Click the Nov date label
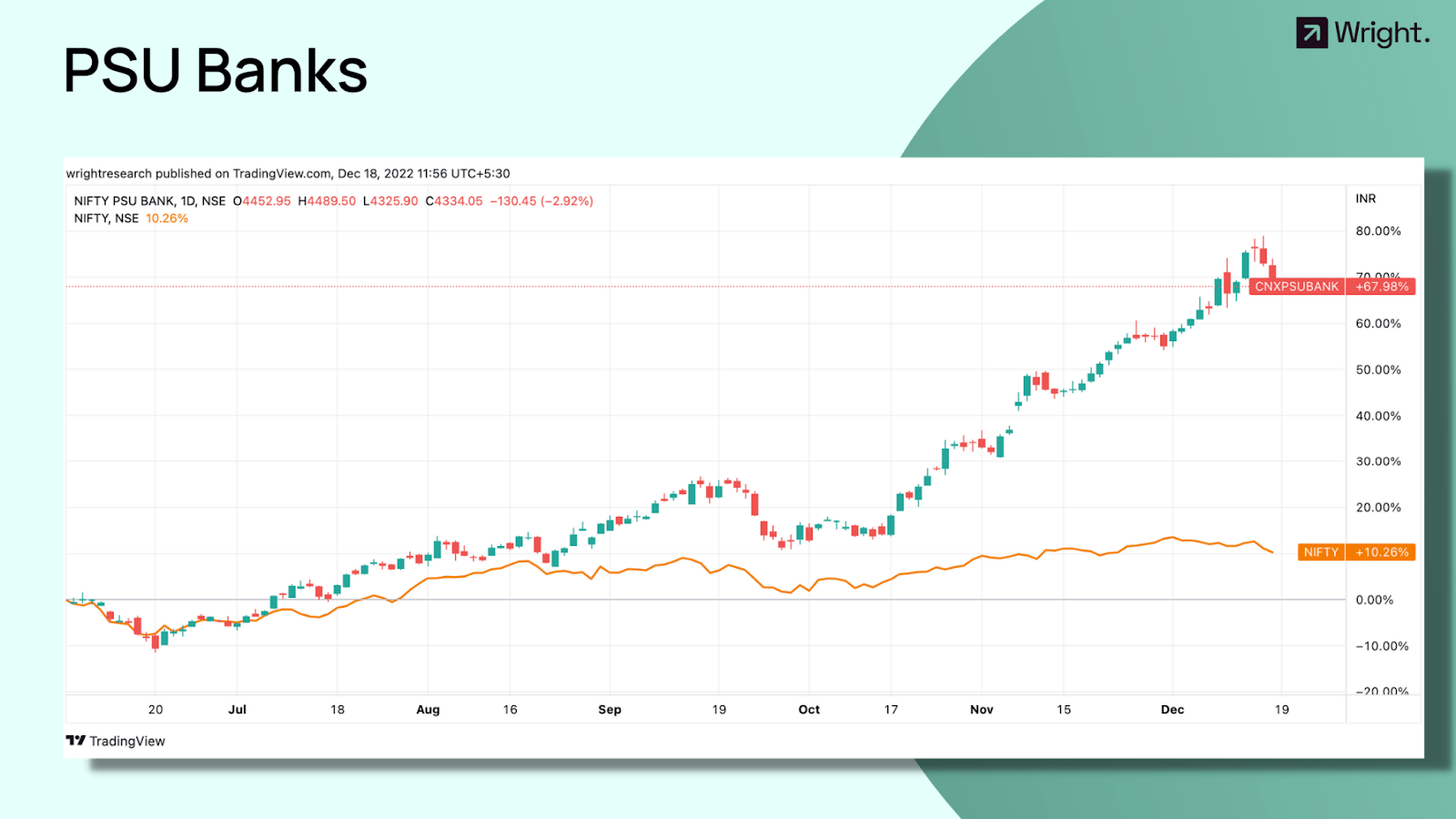 [x=982, y=710]
